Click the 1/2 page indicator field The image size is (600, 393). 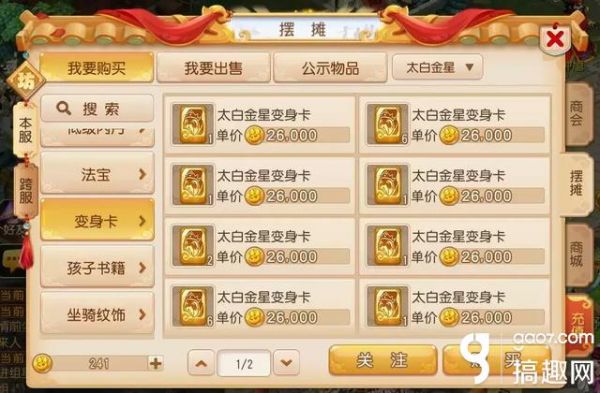click(244, 364)
